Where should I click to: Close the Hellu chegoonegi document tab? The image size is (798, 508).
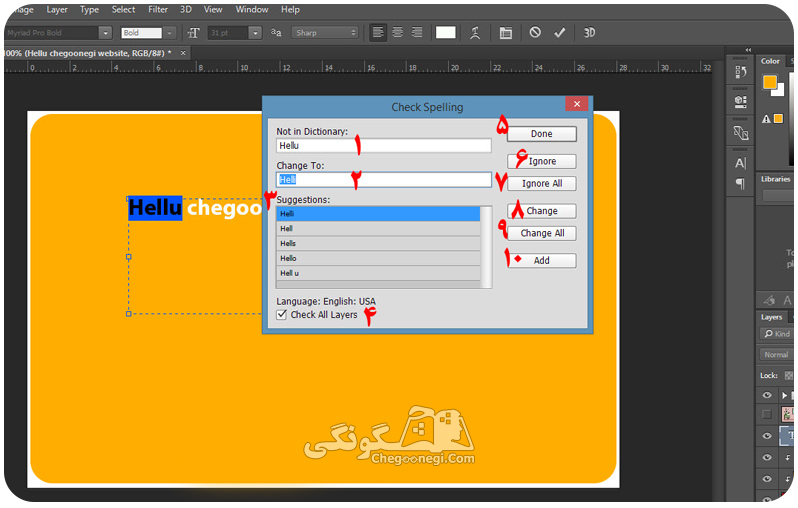(x=183, y=53)
